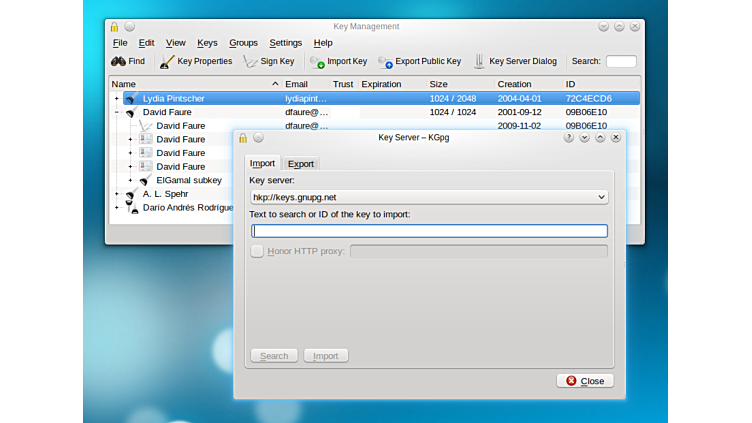The image size is (752, 423).
Task: Switch to the Export tab
Action: [300, 163]
